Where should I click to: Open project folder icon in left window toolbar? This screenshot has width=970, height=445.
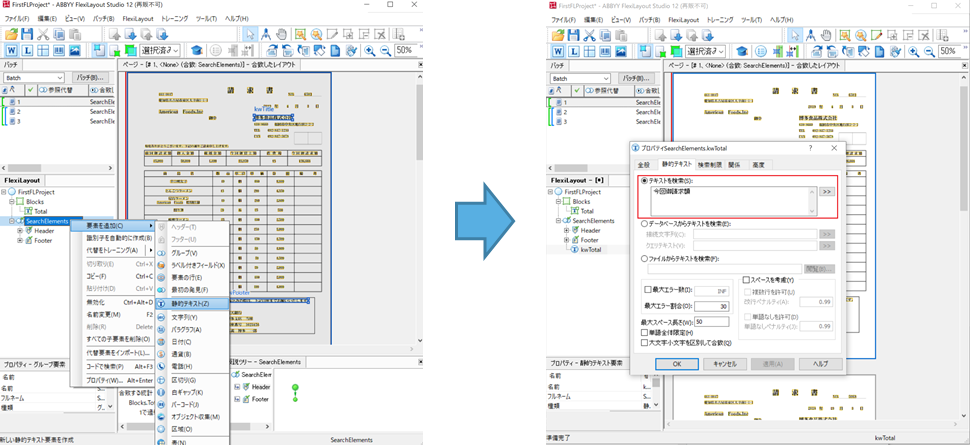pos(12,35)
